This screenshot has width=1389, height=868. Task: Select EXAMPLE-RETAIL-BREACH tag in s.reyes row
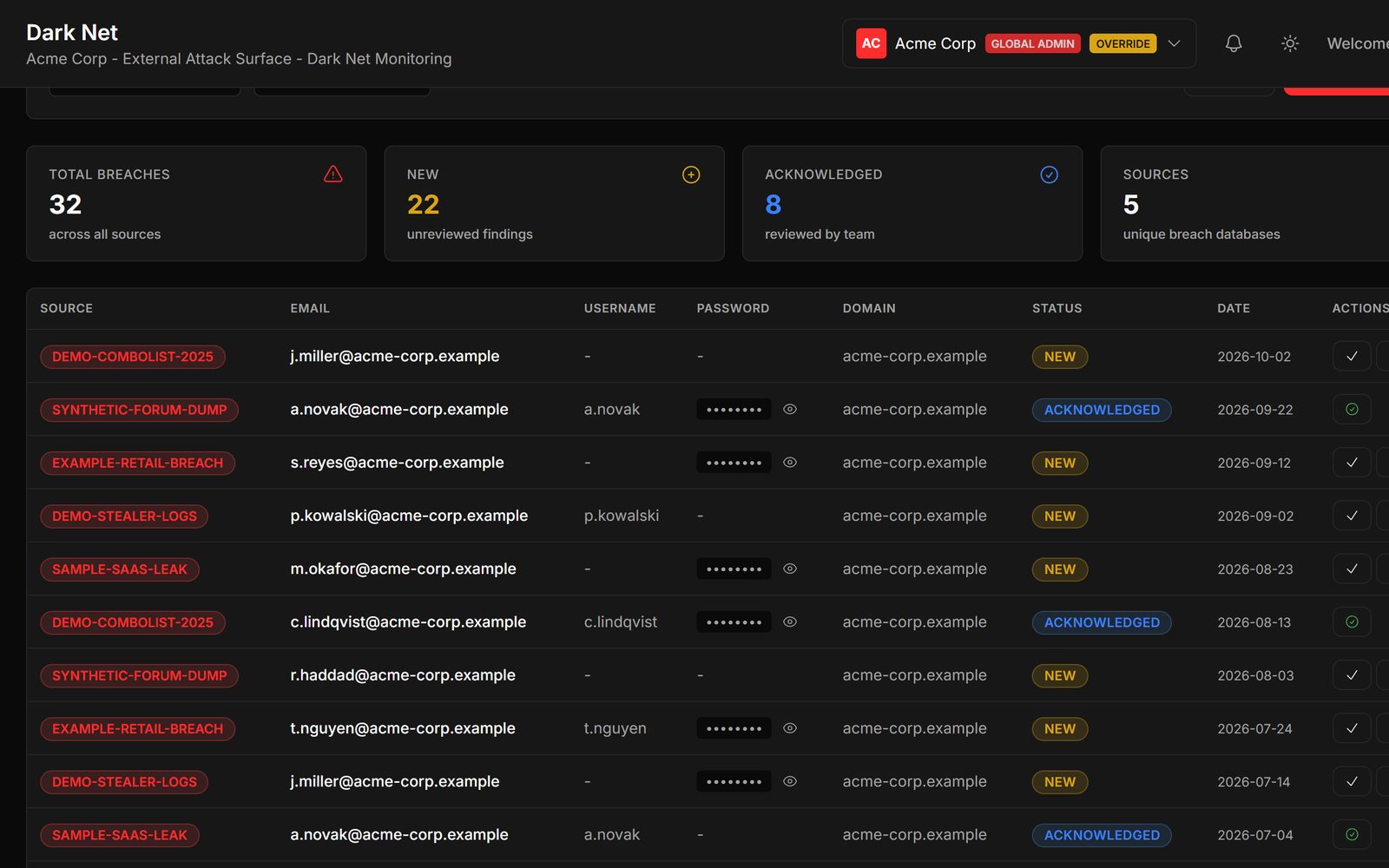137,463
